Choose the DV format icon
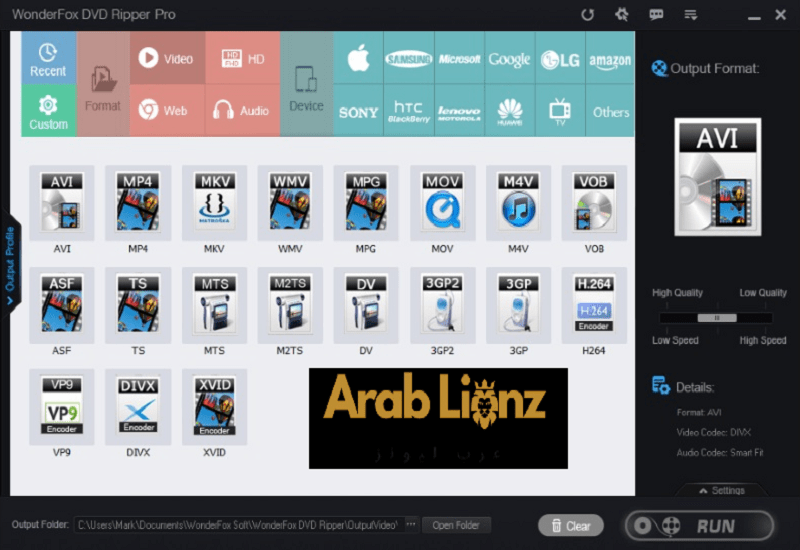 pyautogui.click(x=366, y=305)
